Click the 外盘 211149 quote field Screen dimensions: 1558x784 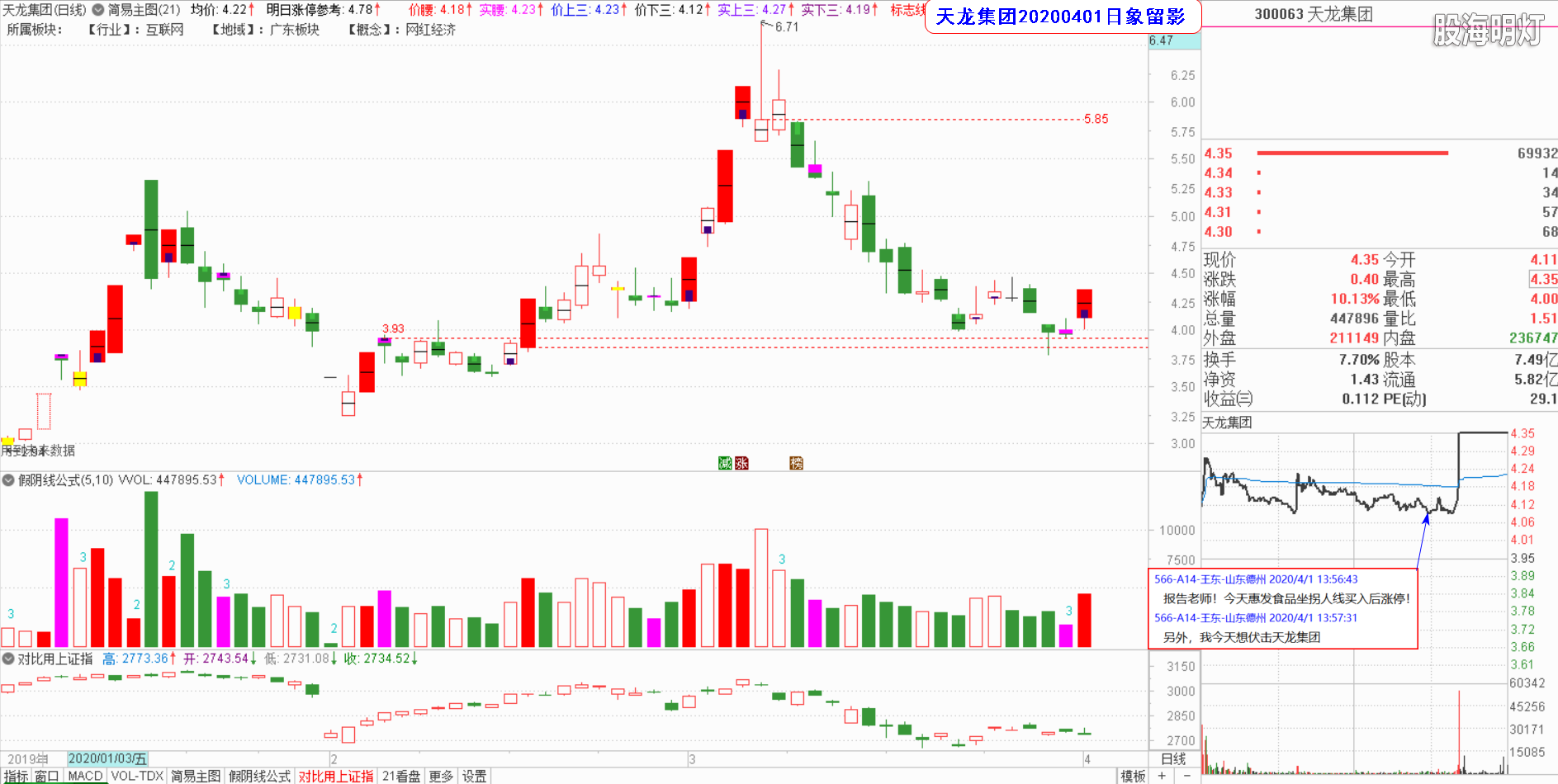(x=1291, y=338)
